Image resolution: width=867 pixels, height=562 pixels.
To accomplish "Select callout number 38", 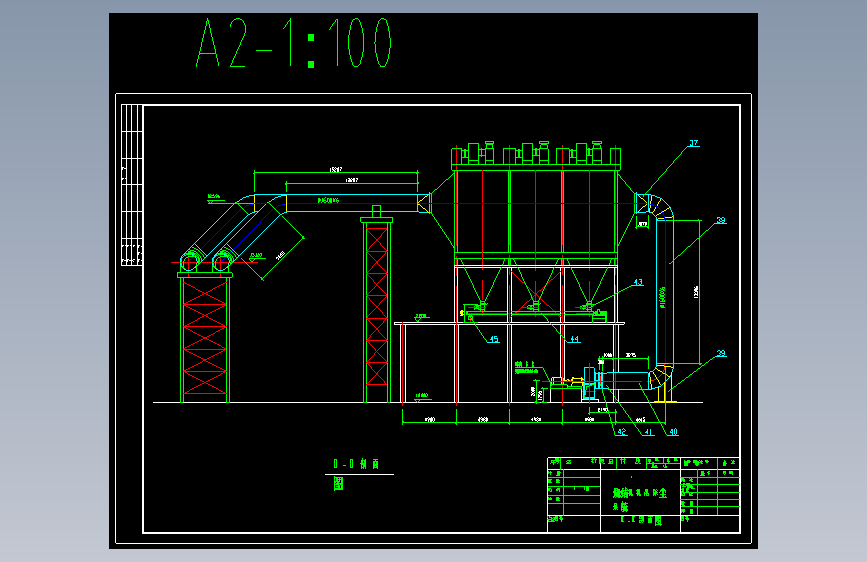I will point(721,220).
